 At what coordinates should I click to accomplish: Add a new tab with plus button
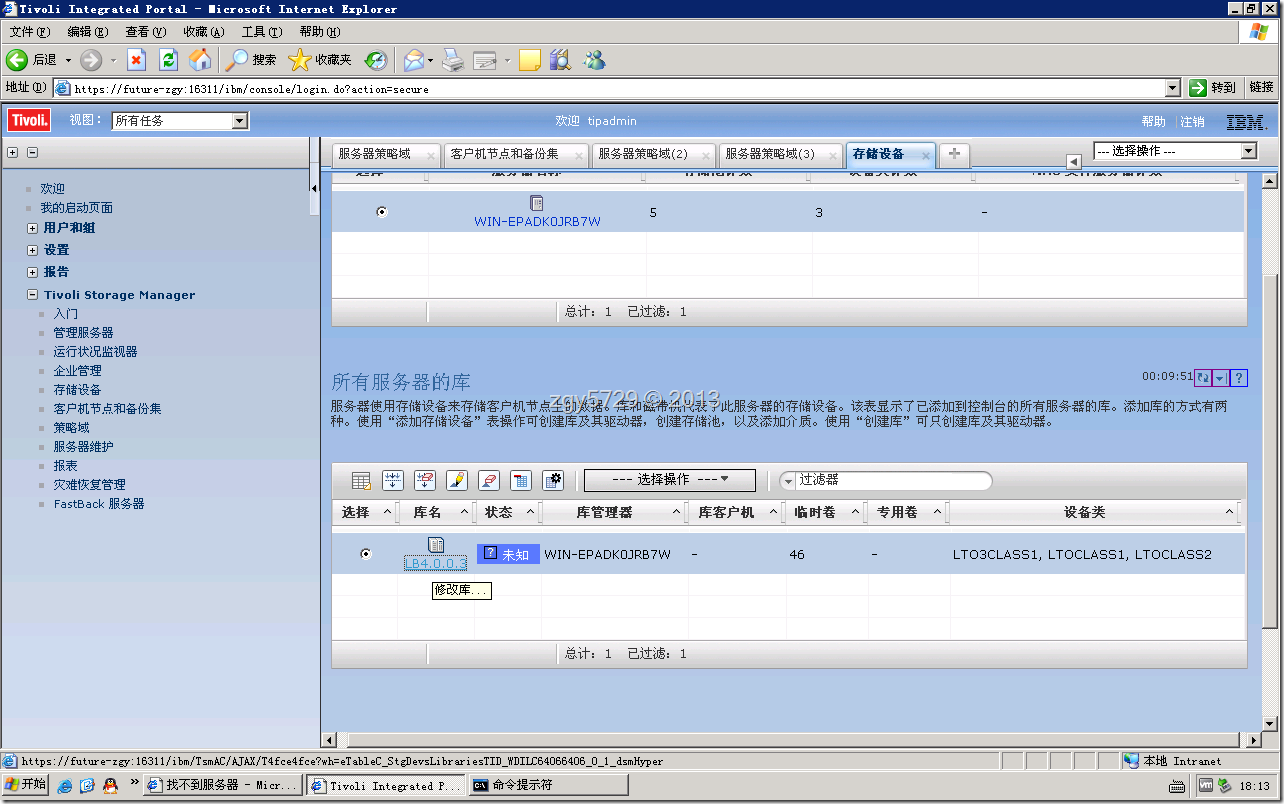click(954, 153)
